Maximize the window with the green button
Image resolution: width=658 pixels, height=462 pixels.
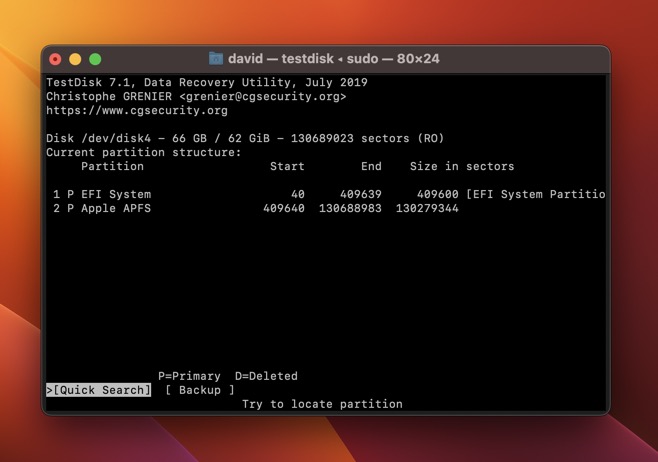[x=95, y=59]
